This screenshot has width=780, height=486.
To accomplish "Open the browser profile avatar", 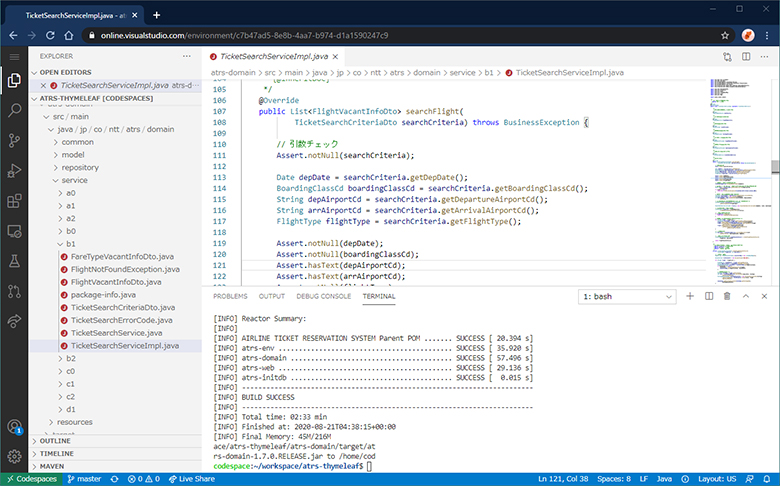I will (748, 35).
